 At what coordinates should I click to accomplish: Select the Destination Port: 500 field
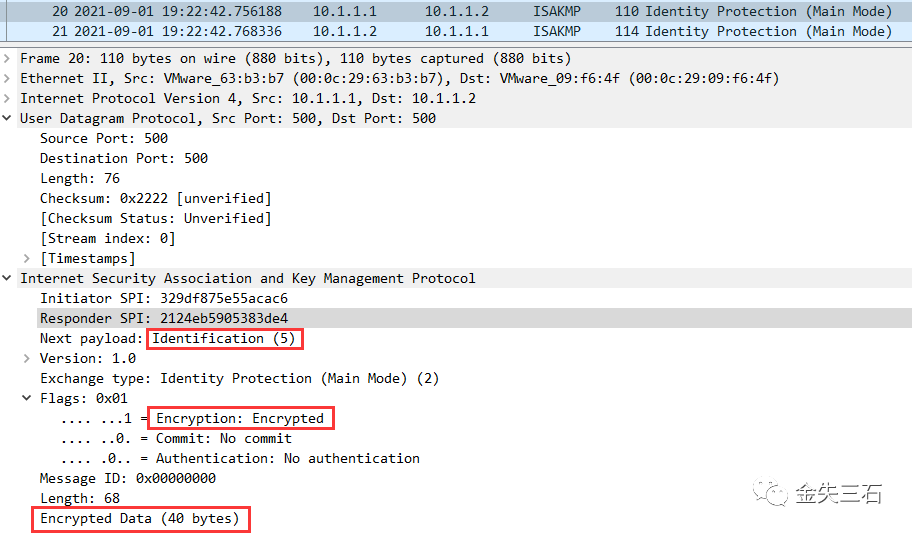pos(124,158)
